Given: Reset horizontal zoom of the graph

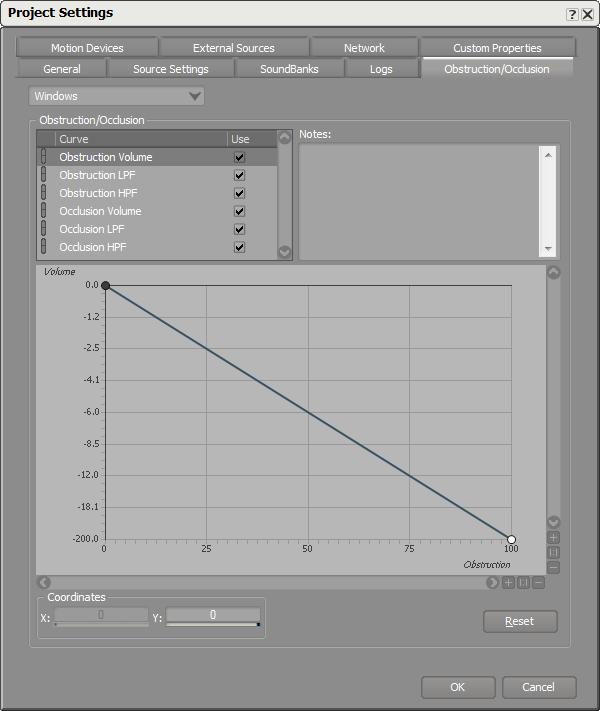Looking at the screenshot, I should (523, 583).
